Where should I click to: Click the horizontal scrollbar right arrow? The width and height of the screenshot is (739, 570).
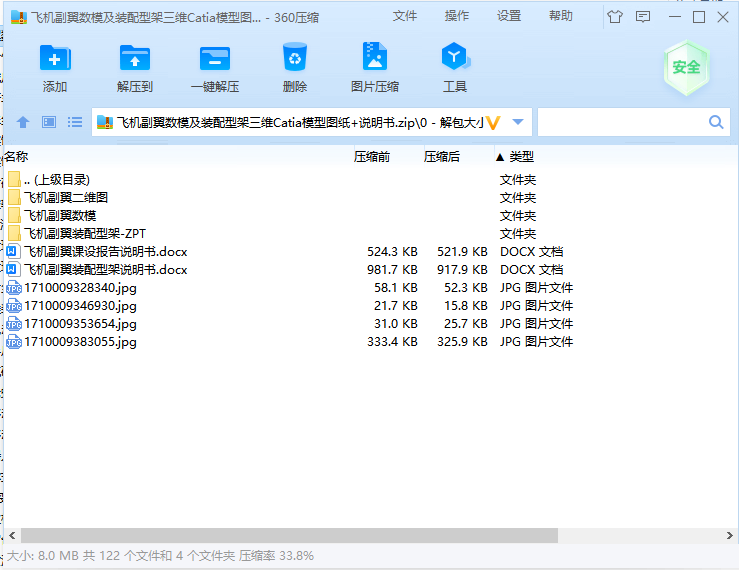[729, 535]
